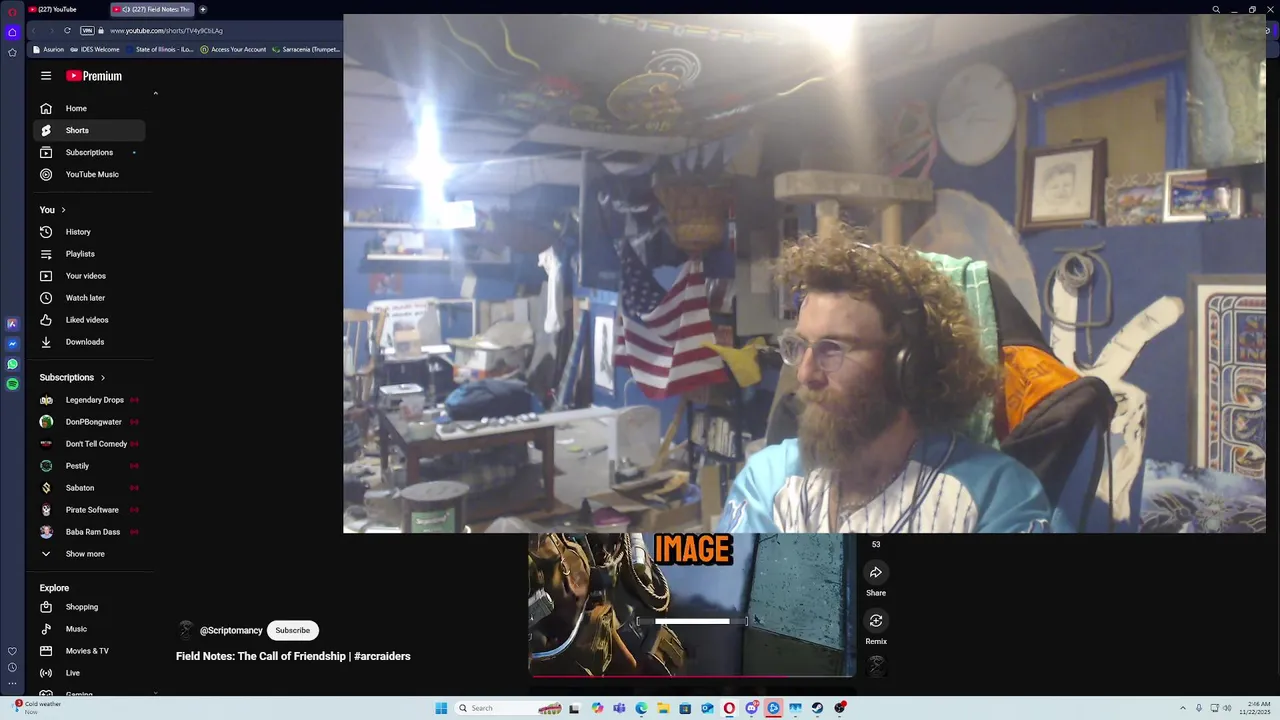This screenshot has height=720, width=1280.
Task: Open Opera sidebar heart icon
Action: tap(12, 652)
